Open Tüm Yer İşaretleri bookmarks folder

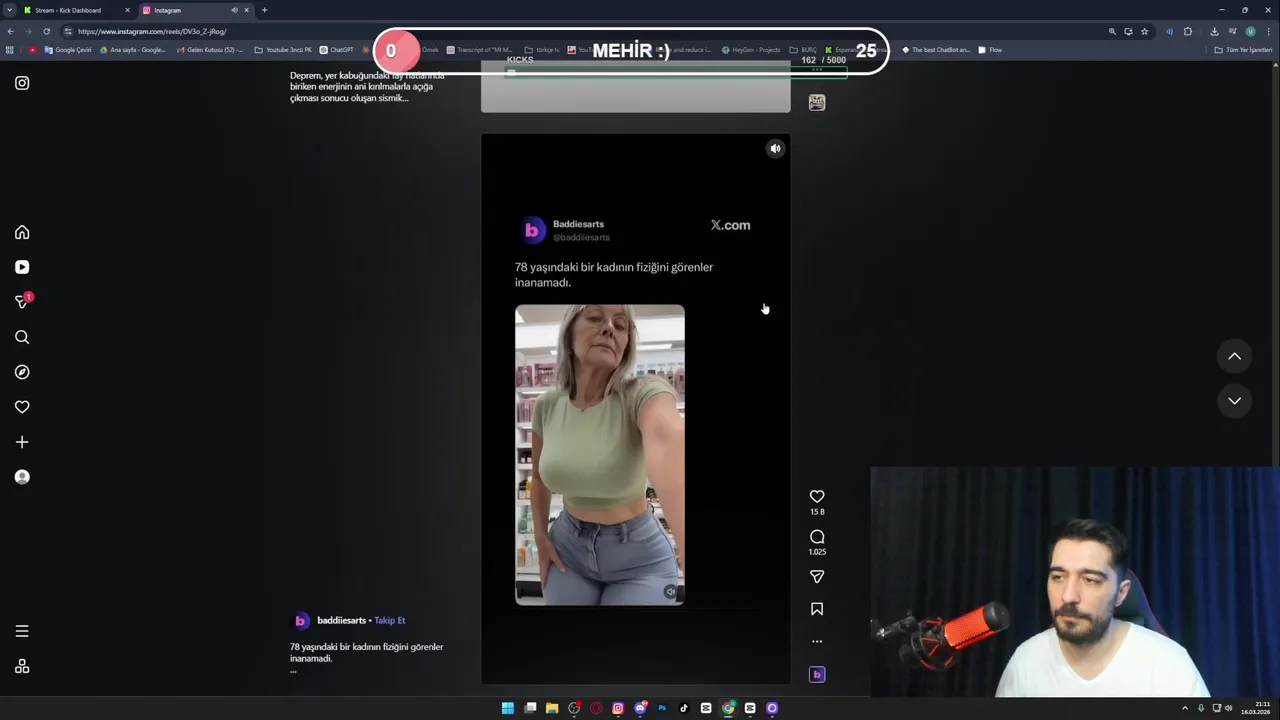point(1244,50)
